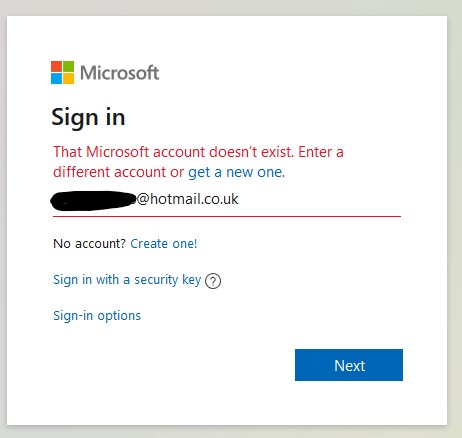
Task: Click the "Sign in" heading
Action: point(88,118)
